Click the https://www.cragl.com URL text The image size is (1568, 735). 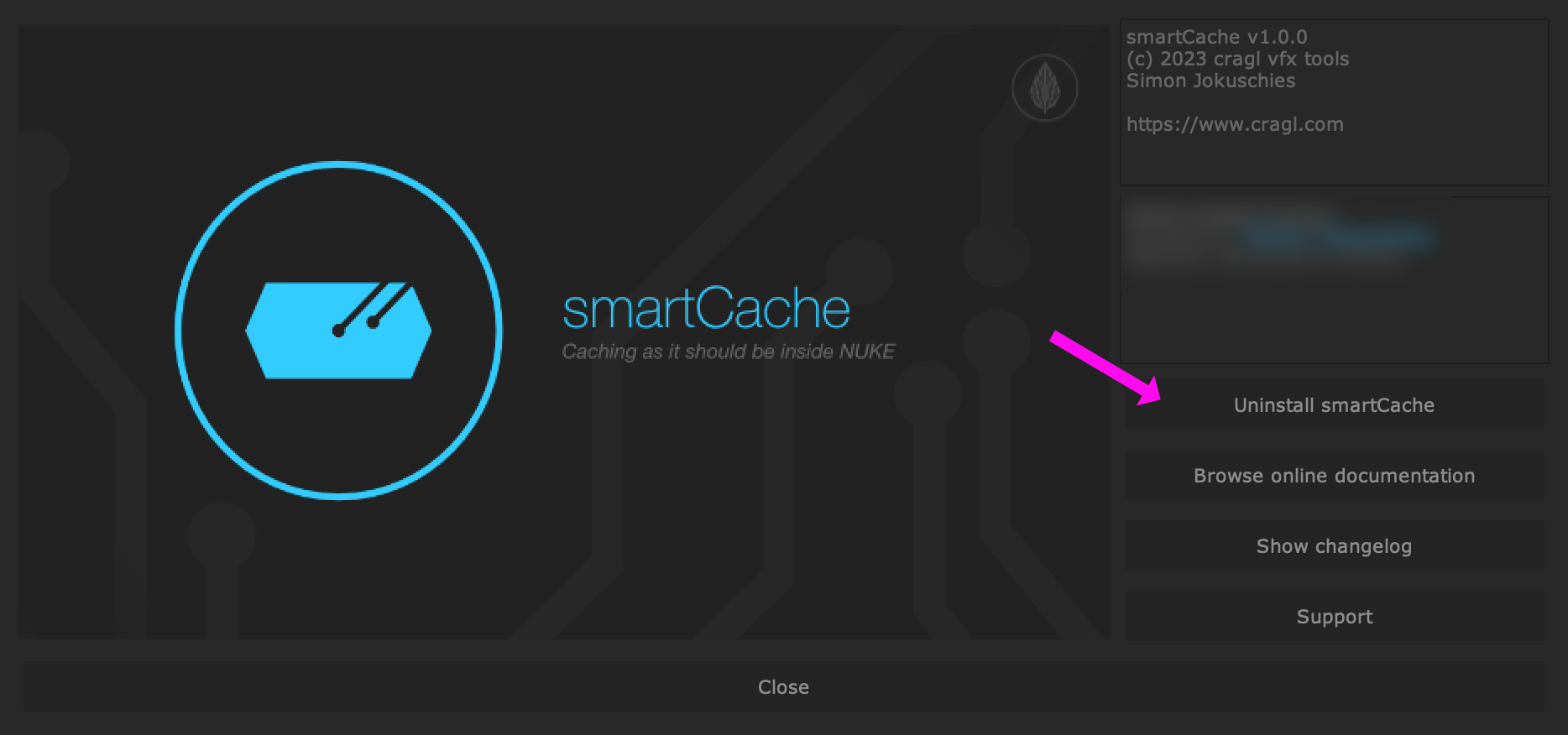1234,124
